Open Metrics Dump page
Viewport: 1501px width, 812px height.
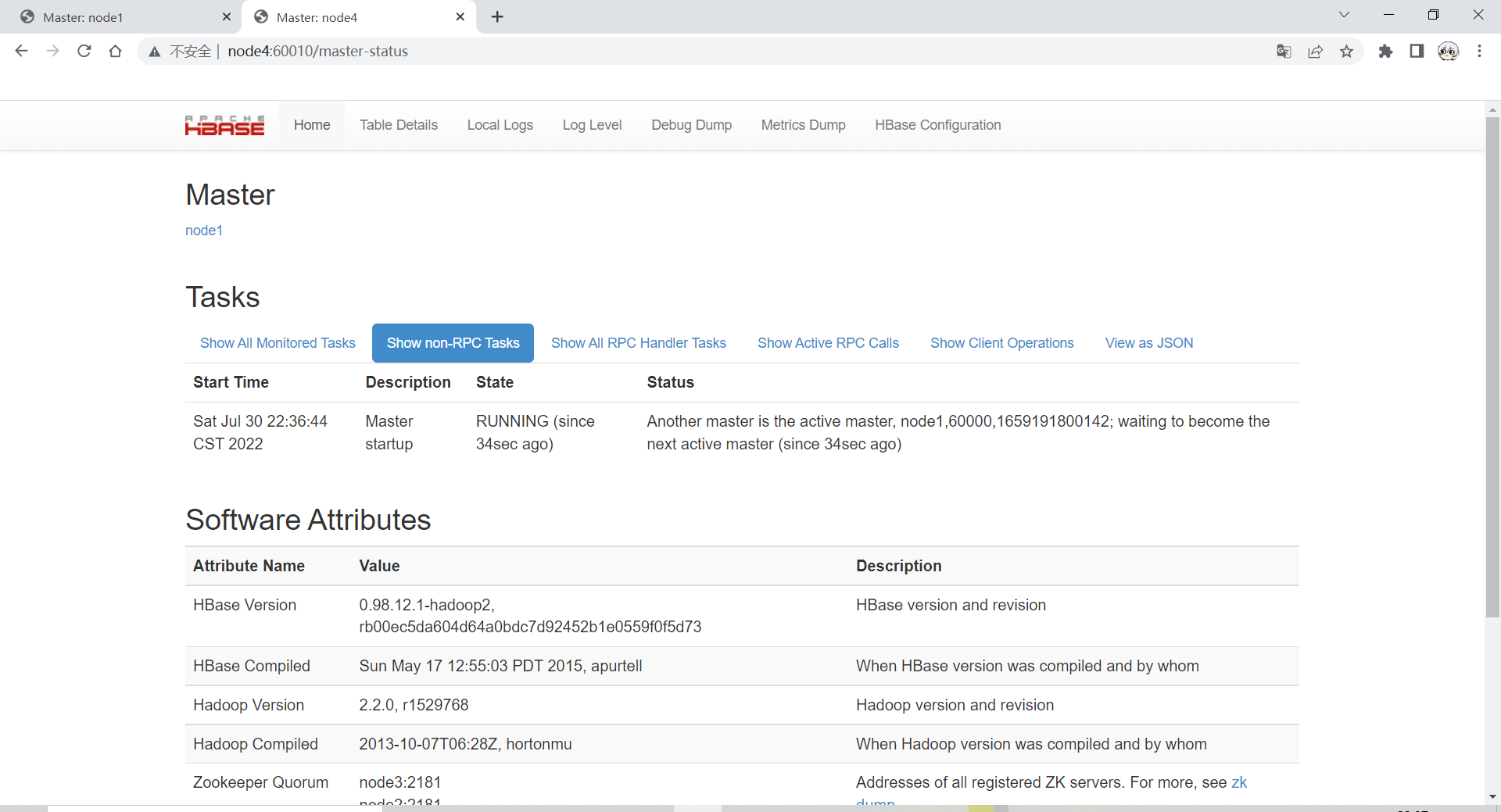(804, 125)
